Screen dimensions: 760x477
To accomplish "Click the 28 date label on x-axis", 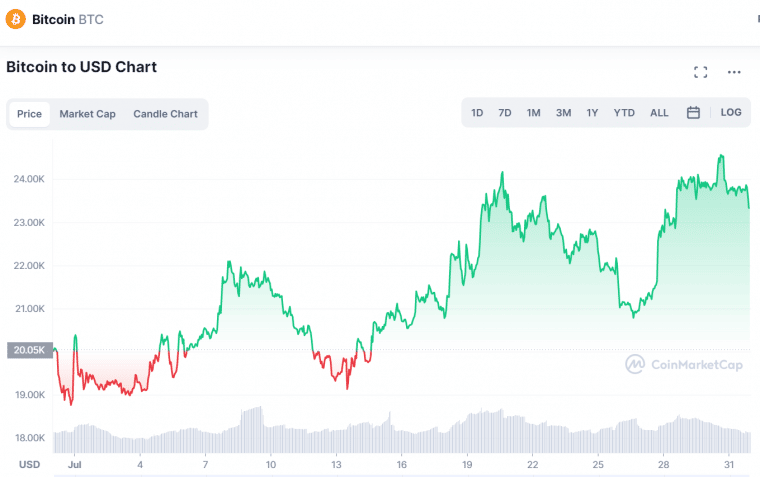I will coord(663,464).
